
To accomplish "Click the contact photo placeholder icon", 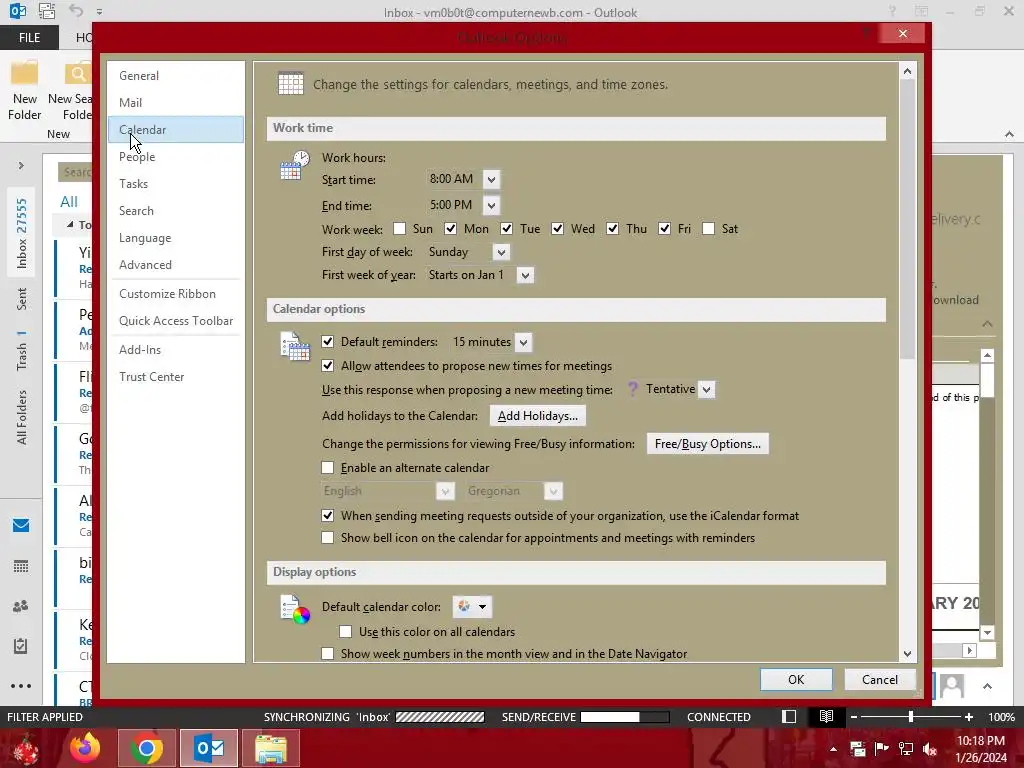I will click(952, 686).
